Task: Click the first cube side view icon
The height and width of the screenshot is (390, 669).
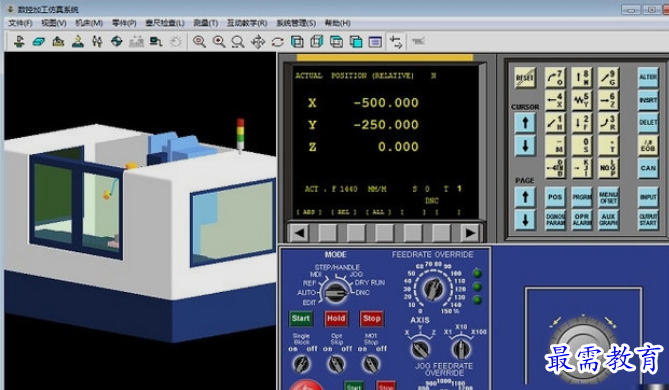Action: 297,41
